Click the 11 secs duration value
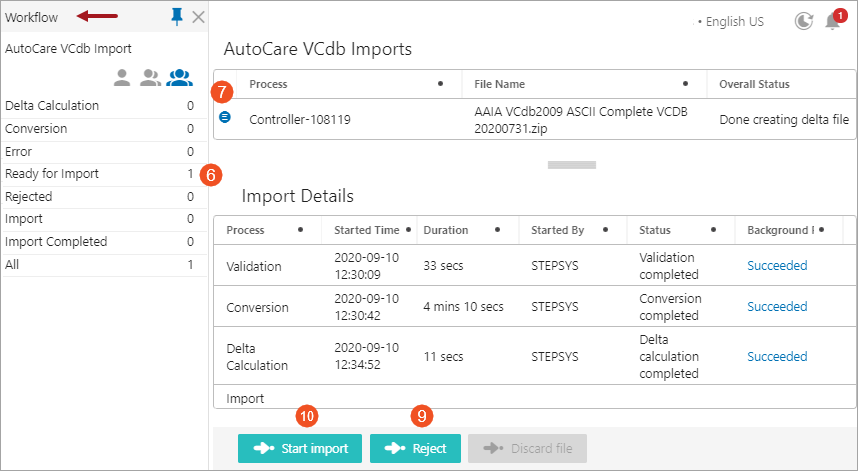 [x=443, y=357]
